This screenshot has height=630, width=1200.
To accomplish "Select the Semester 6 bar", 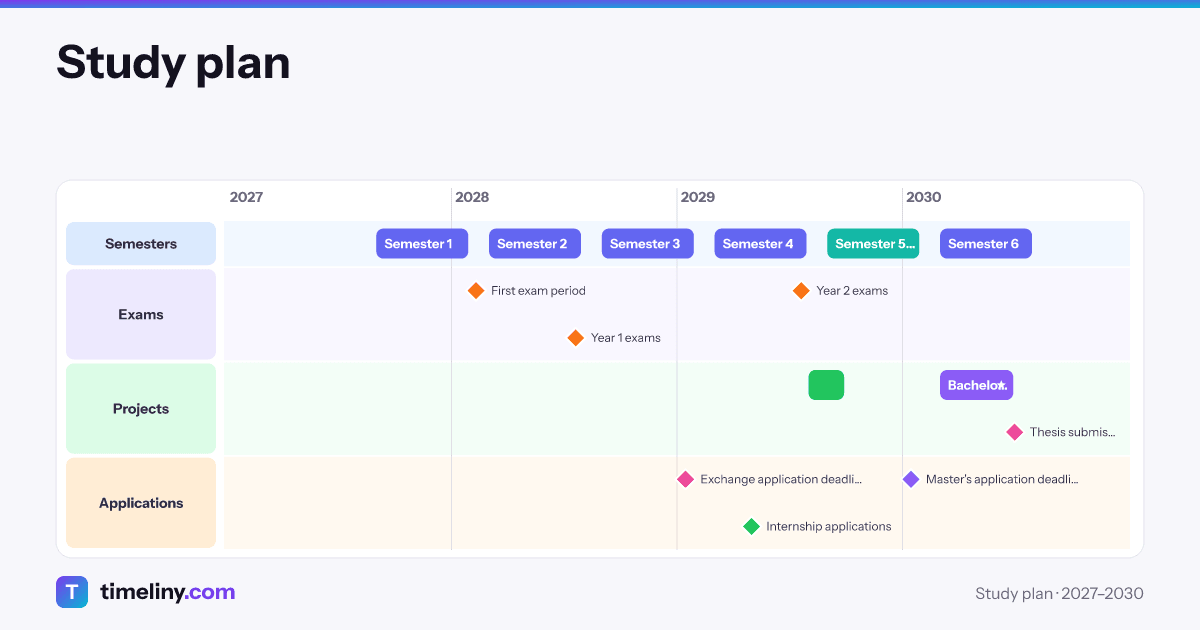I will tap(986, 244).
